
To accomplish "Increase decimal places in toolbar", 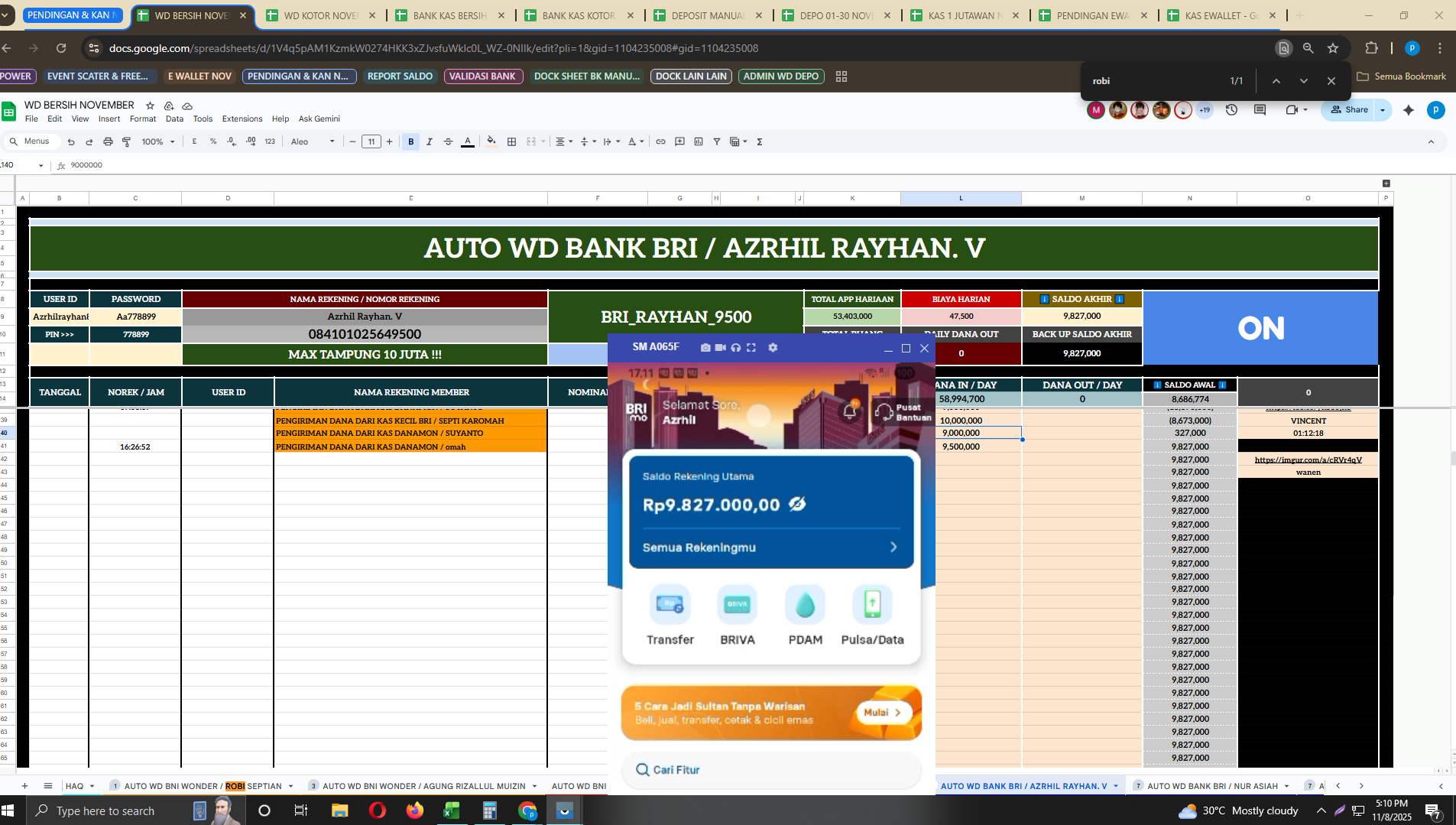I will click(x=251, y=141).
